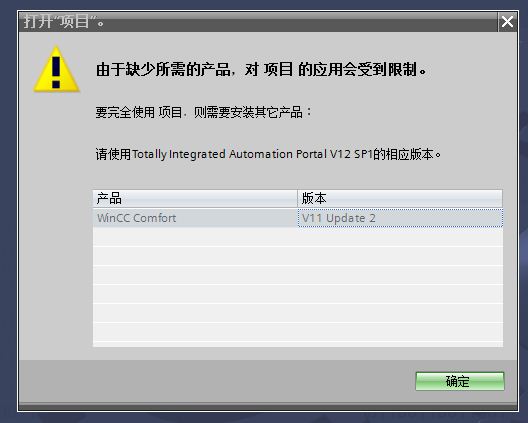Close the 打开"项目" dialog
The width and height of the screenshot is (528, 423).
coord(507,22)
